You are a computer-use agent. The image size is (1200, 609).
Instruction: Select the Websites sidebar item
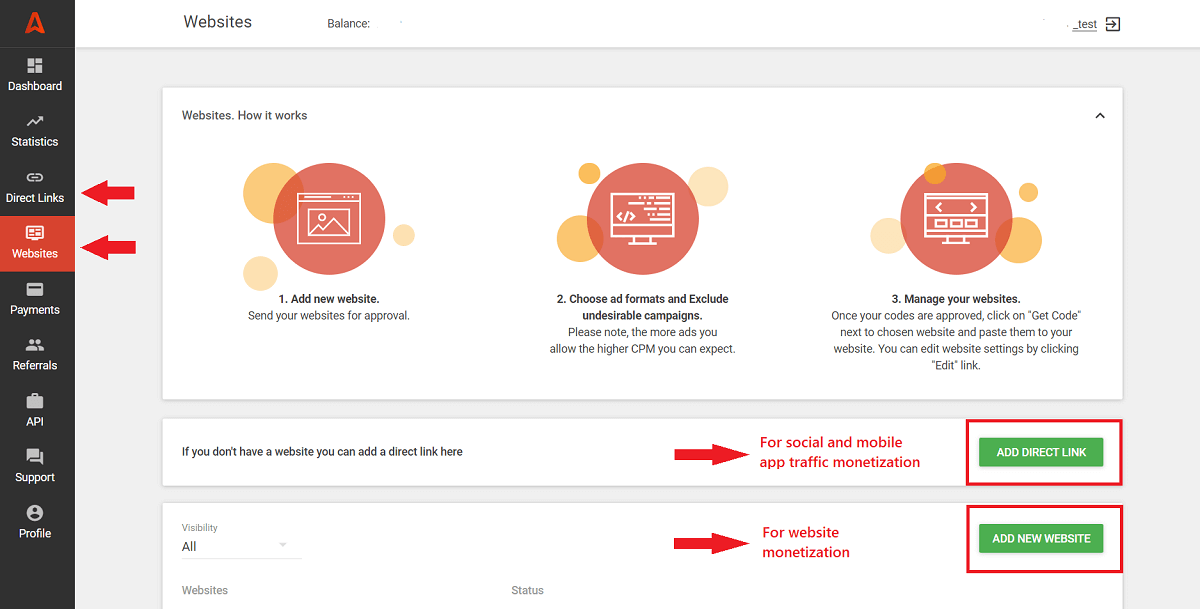pos(35,243)
